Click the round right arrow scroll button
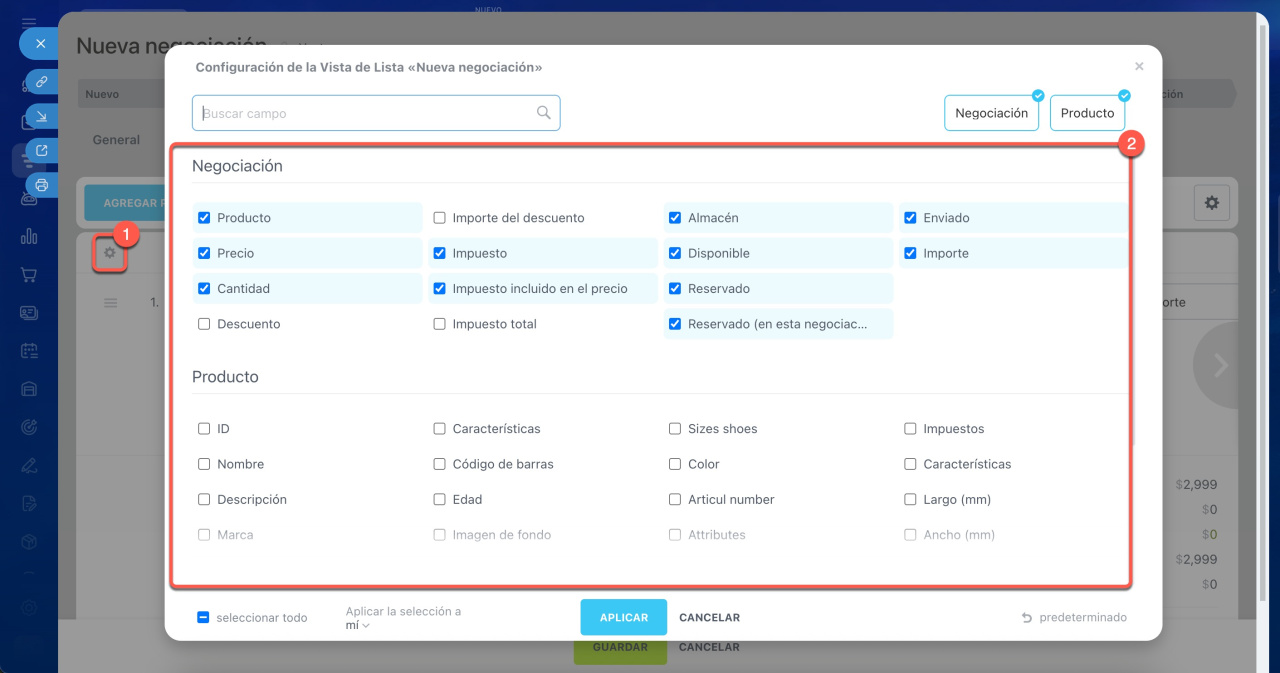 pyautogui.click(x=1219, y=366)
